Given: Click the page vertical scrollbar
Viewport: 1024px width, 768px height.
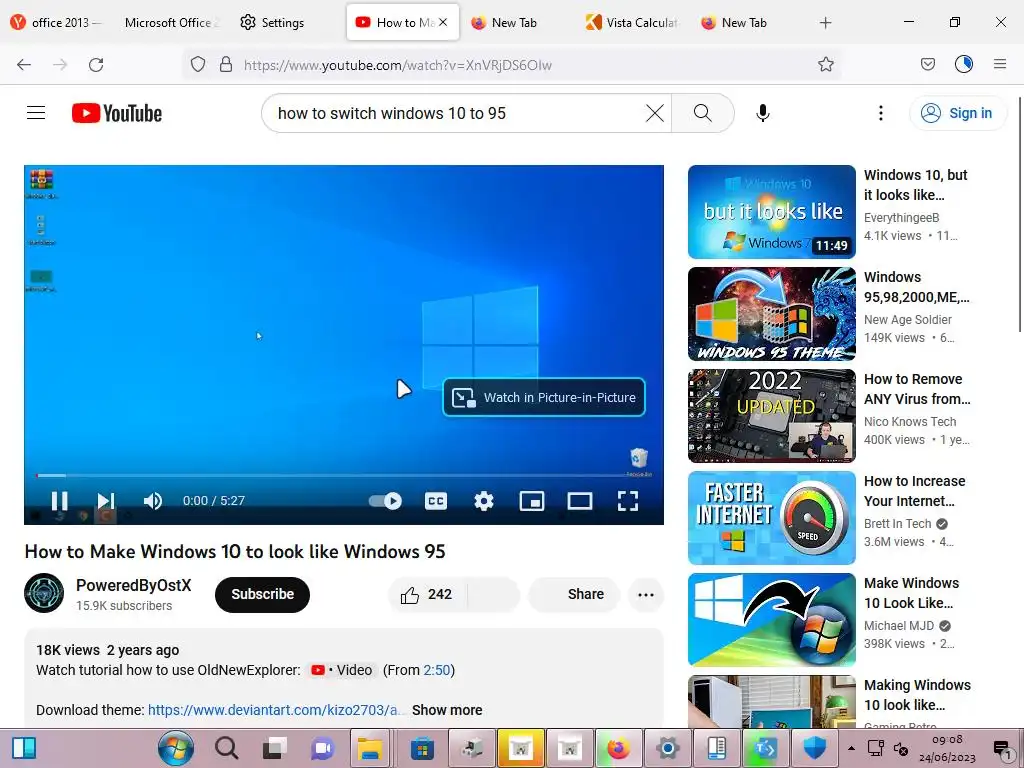Looking at the screenshot, I should coord(1019,216).
